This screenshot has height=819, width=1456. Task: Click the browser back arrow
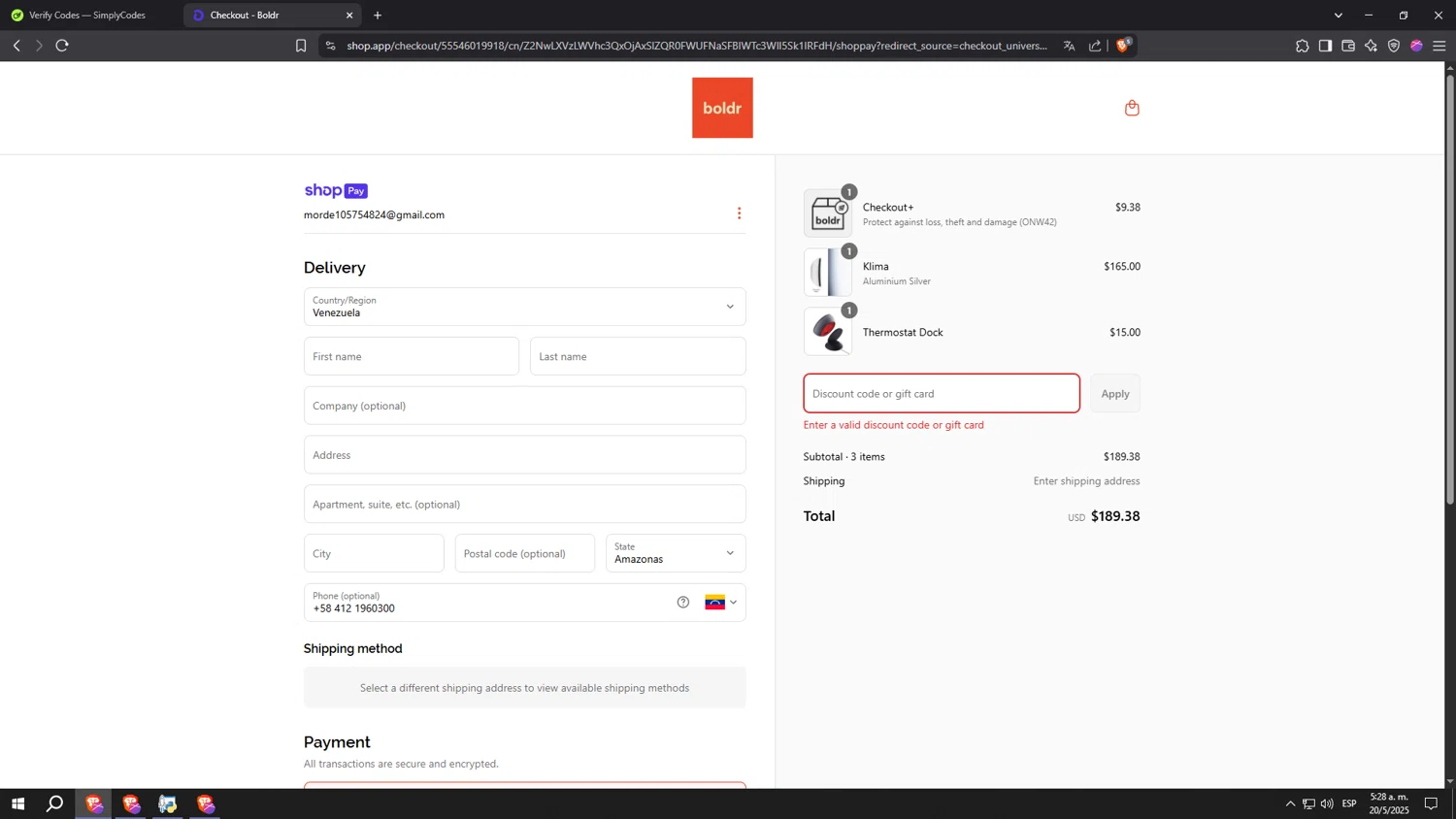coord(17,46)
